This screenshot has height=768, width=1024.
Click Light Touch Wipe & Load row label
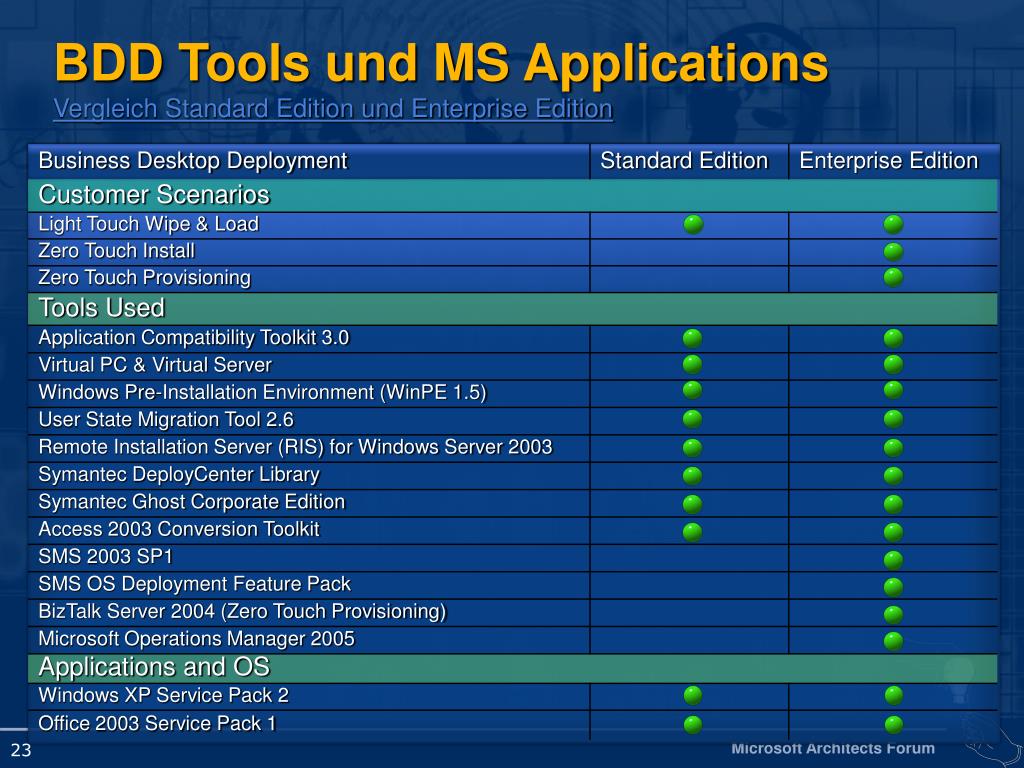(x=149, y=224)
